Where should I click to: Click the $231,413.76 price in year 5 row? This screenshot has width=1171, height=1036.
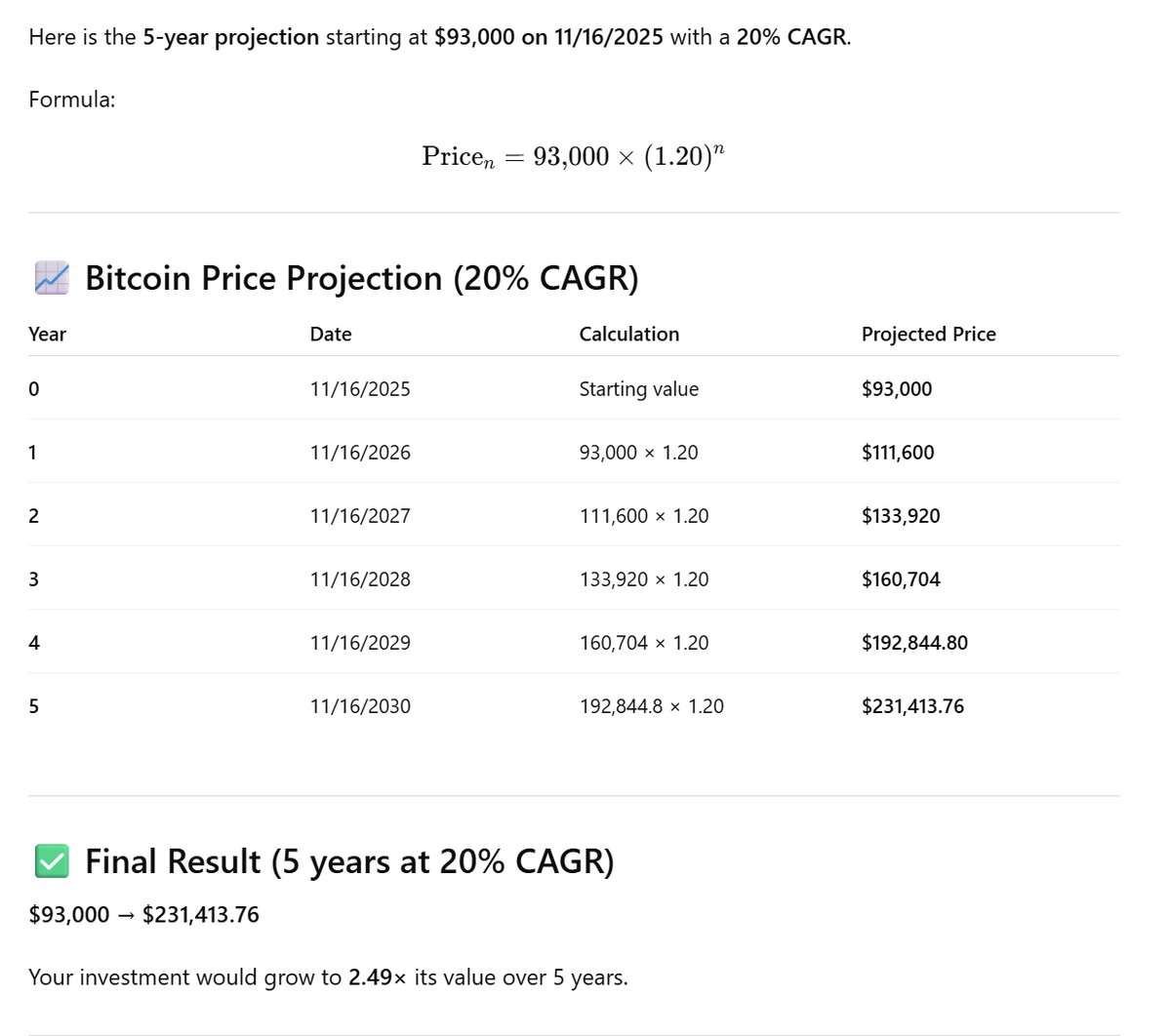pyautogui.click(x=912, y=706)
